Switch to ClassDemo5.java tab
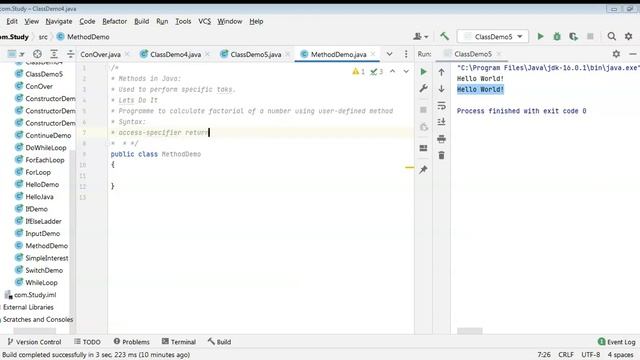The width and height of the screenshot is (640, 360). tap(256, 54)
